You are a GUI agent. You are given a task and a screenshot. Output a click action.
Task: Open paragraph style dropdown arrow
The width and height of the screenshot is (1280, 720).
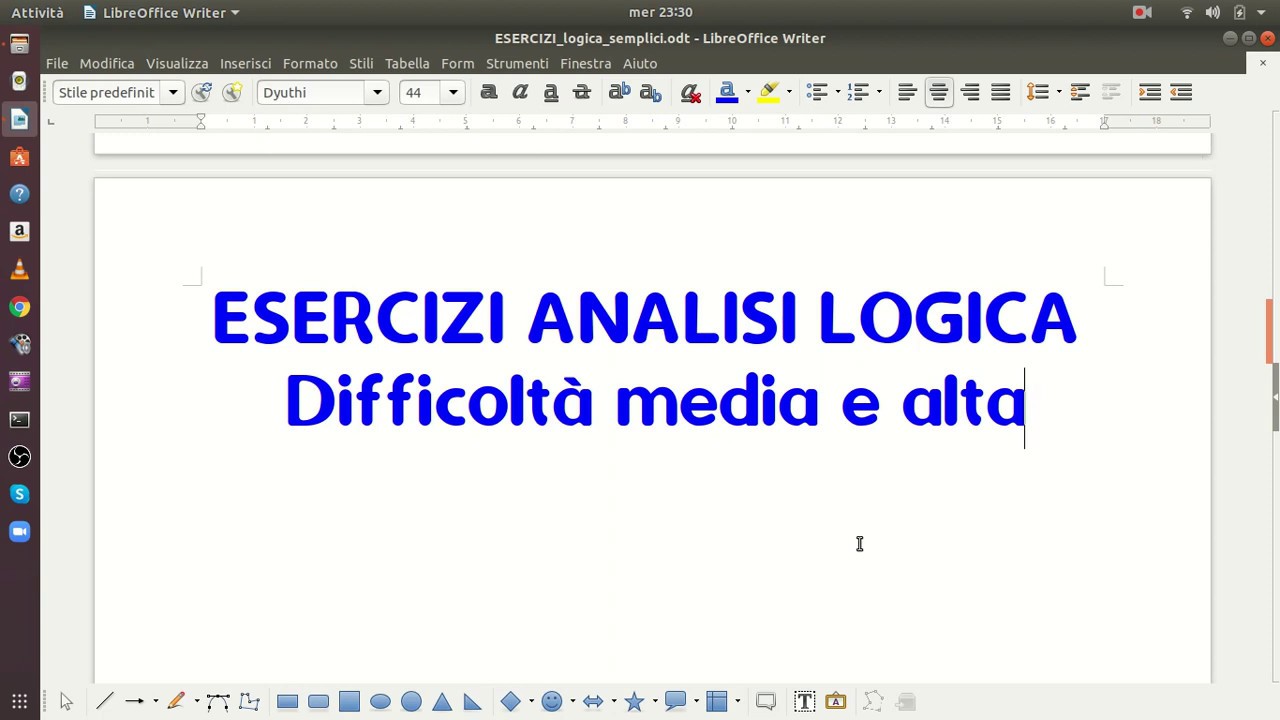[173, 92]
